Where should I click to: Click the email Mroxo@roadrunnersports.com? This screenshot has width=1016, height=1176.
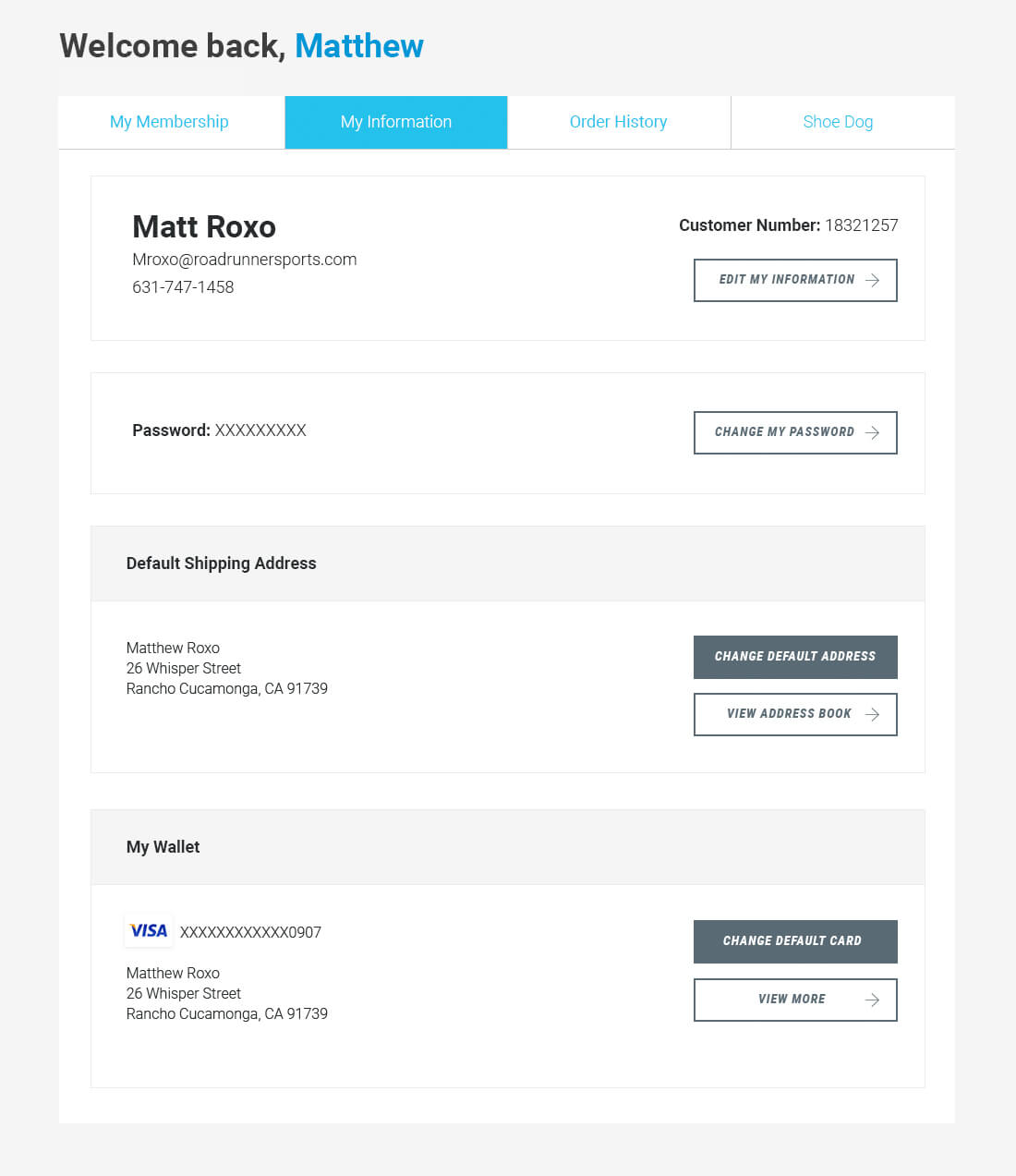click(x=245, y=260)
